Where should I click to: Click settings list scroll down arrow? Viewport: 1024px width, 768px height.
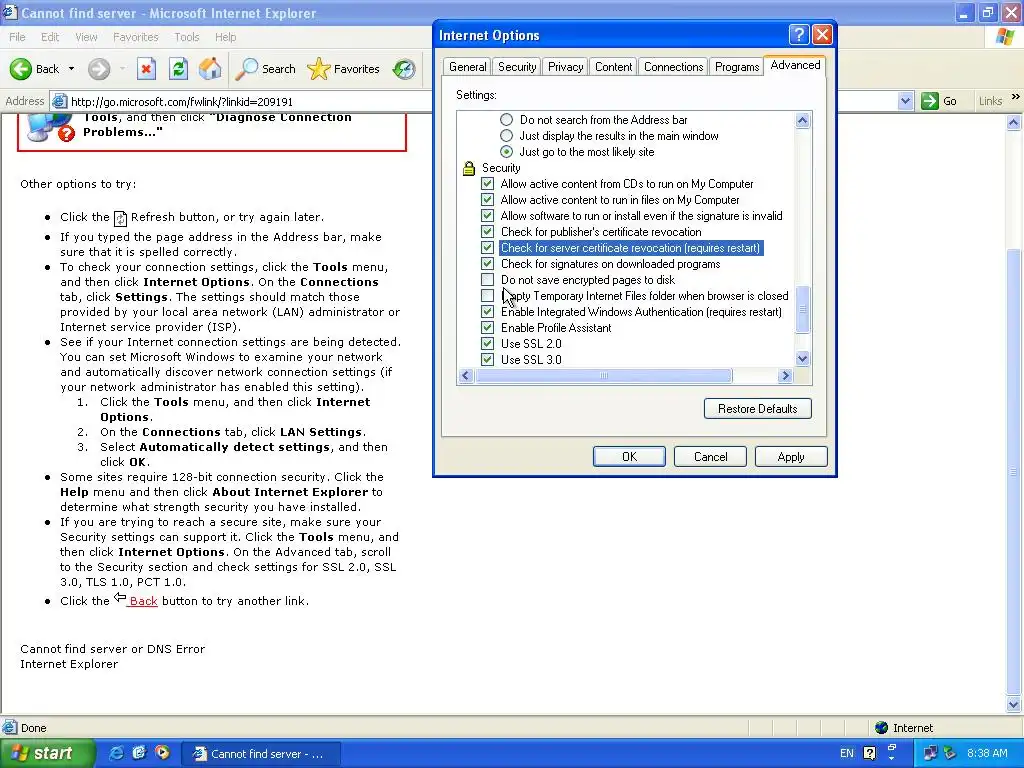[803, 358]
